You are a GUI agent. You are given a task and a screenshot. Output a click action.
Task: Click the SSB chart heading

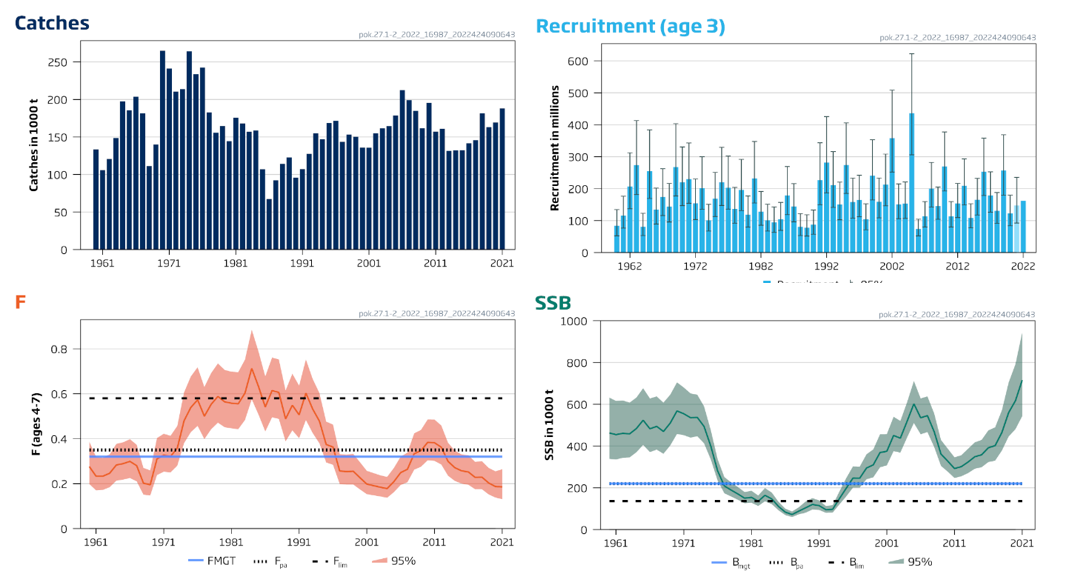[554, 303]
